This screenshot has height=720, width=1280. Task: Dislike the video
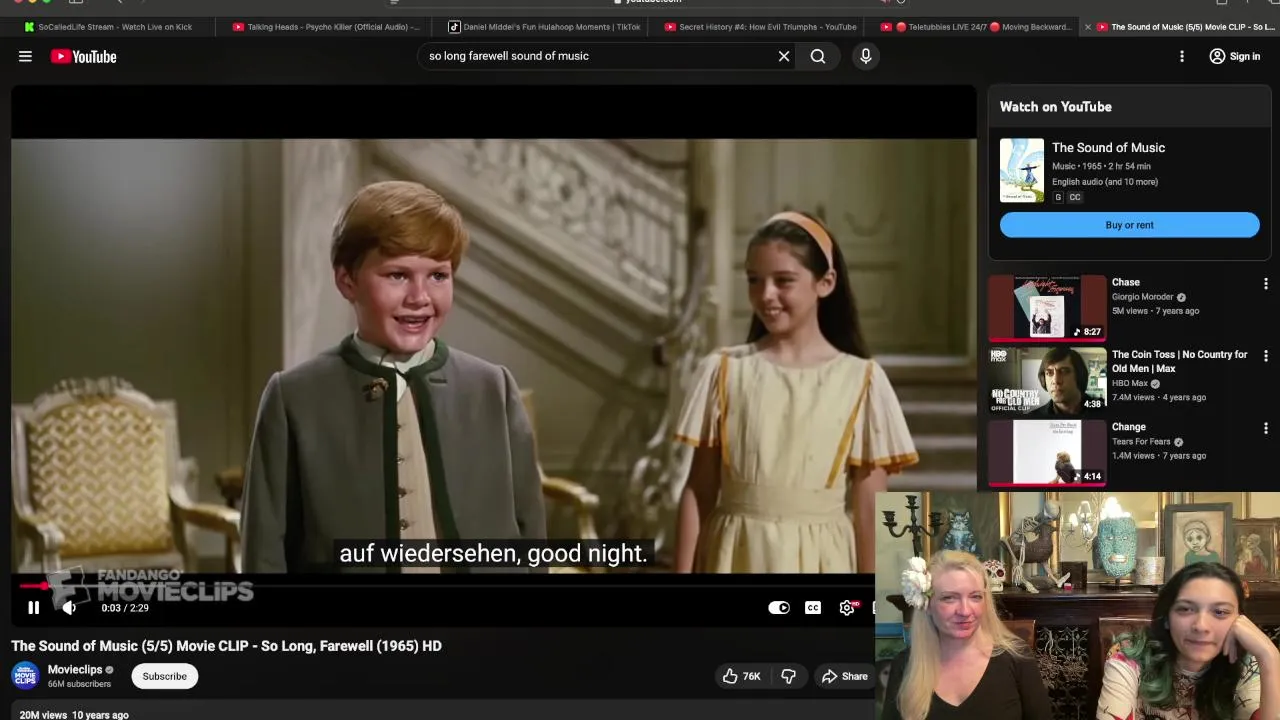[788, 676]
